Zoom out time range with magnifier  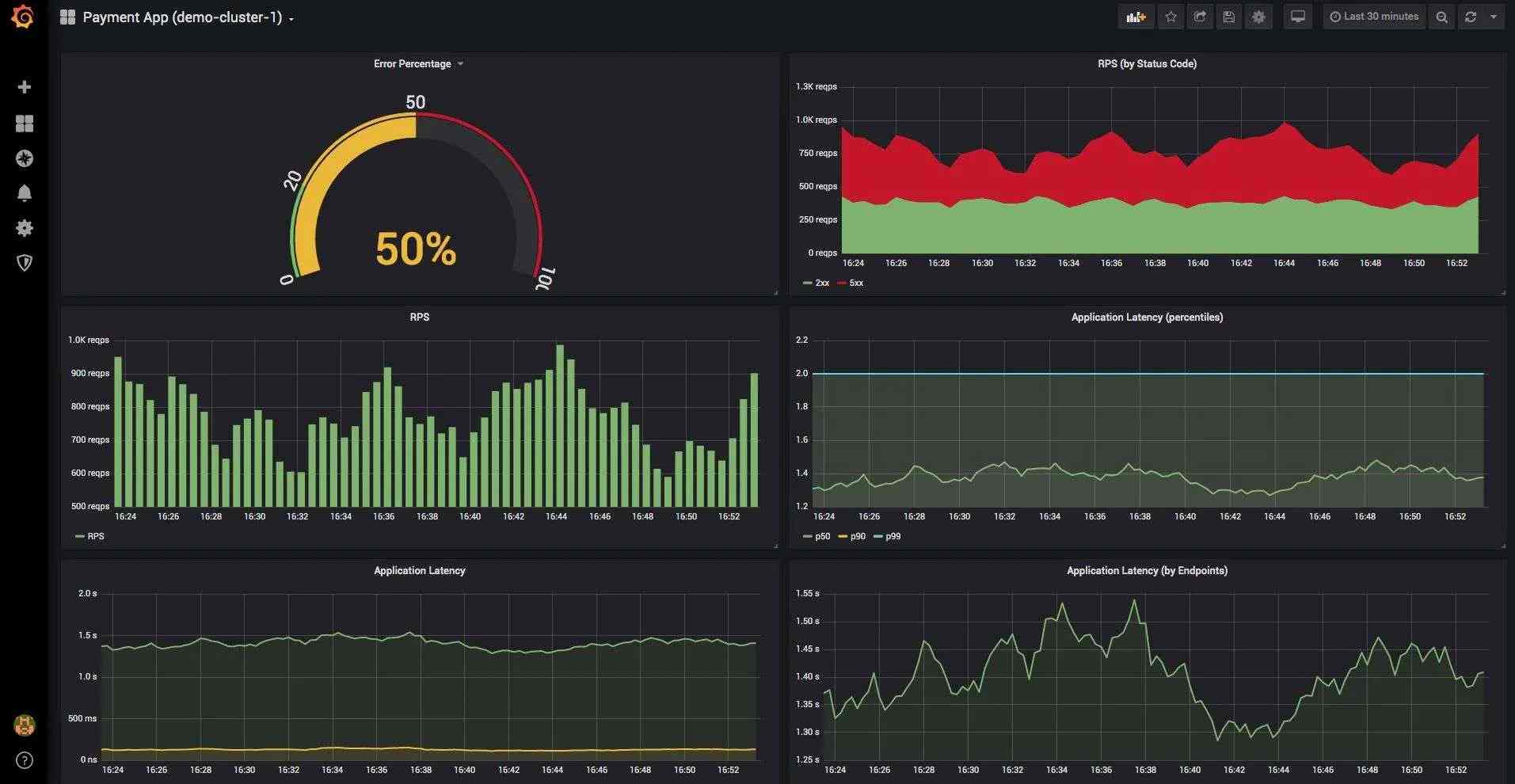coord(1441,17)
